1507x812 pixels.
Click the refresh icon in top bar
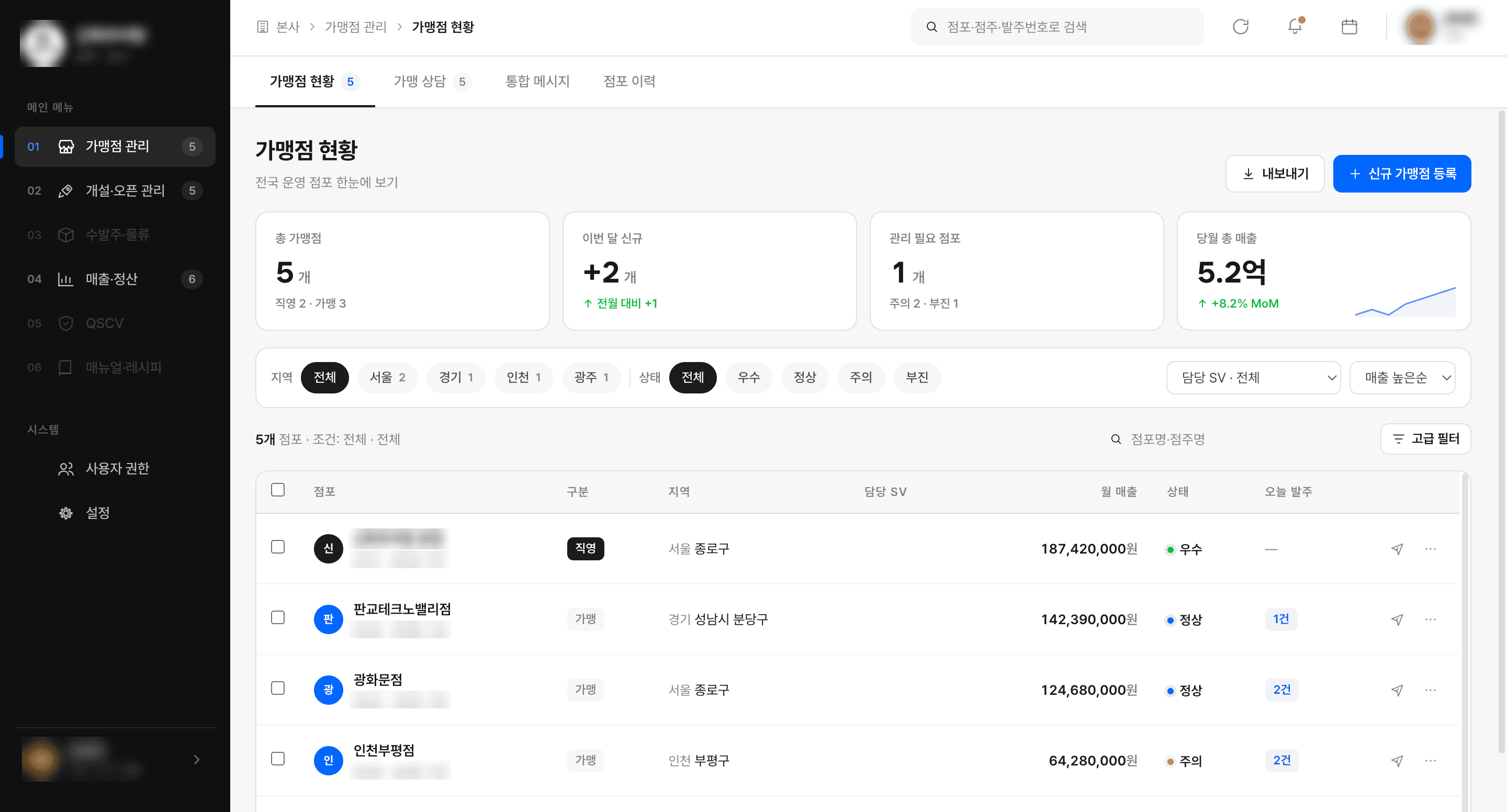[1240, 27]
